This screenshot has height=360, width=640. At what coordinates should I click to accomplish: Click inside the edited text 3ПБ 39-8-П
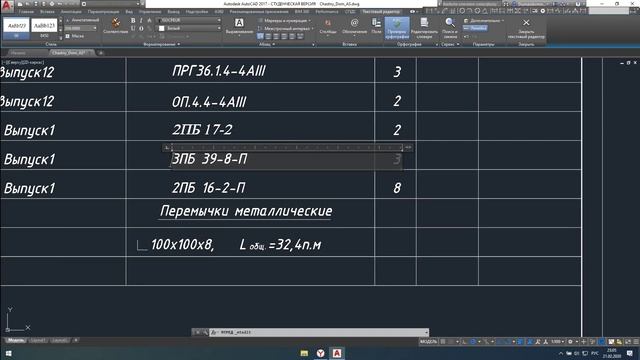coord(210,159)
